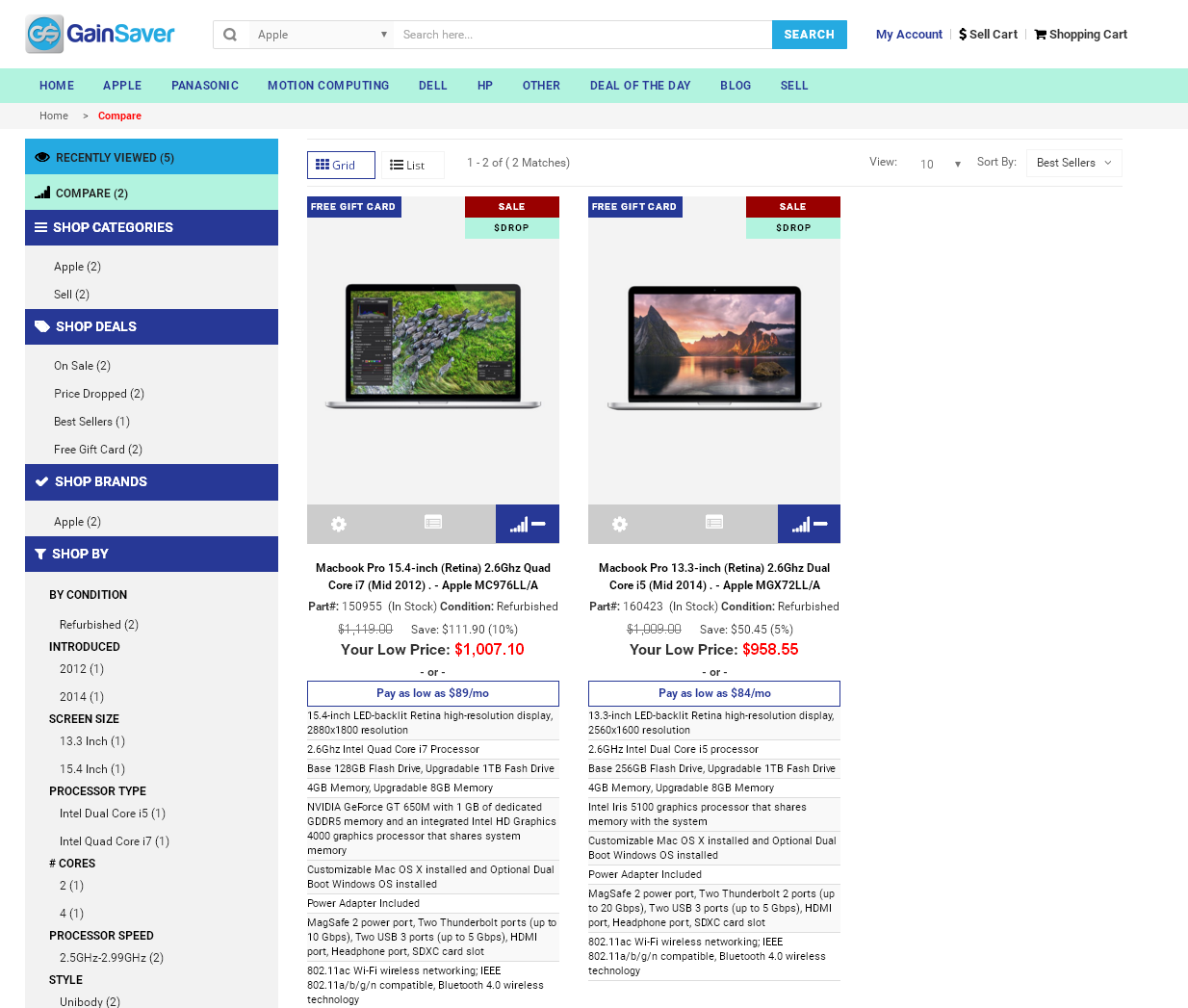The height and width of the screenshot is (1008, 1188).
Task: Open the APPLE navigation menu
Action: click(122, 86)
